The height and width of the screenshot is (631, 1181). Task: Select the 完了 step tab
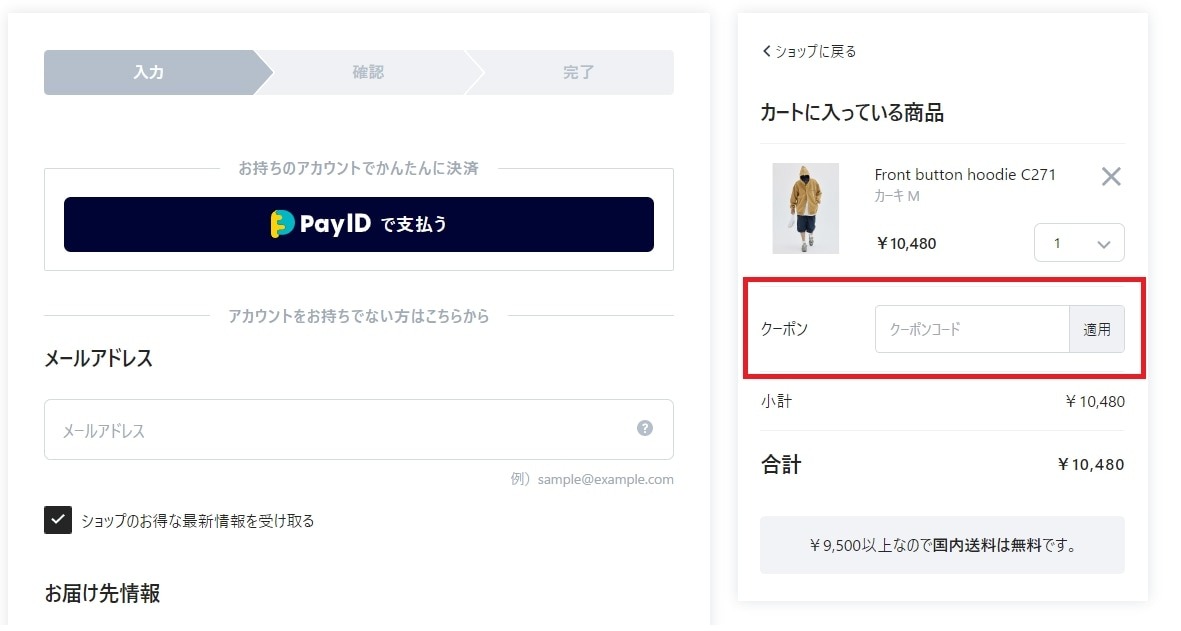578,72
